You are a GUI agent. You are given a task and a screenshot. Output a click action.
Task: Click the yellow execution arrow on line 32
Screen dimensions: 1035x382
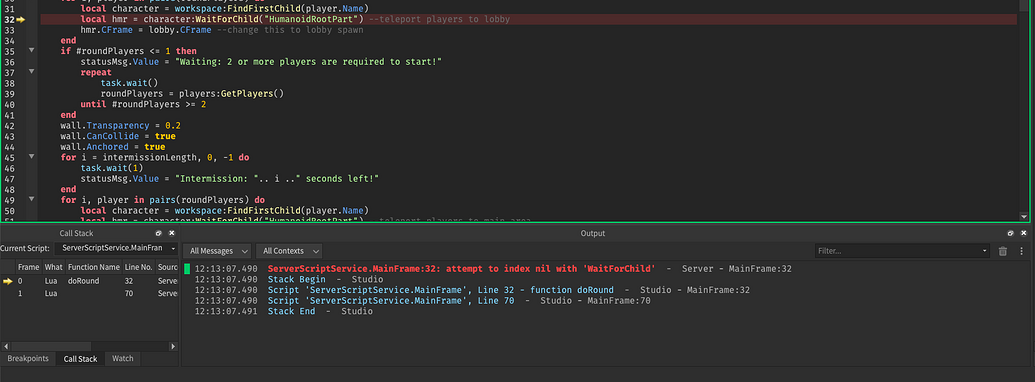[20, 20]
